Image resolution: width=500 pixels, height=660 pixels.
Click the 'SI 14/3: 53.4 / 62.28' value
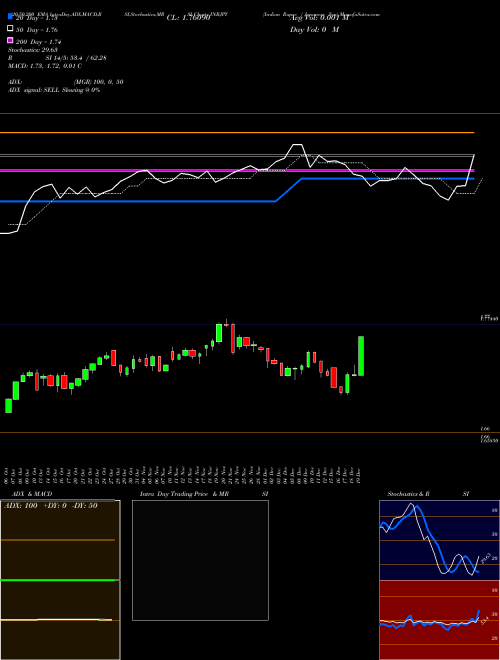tap(76, 58)
